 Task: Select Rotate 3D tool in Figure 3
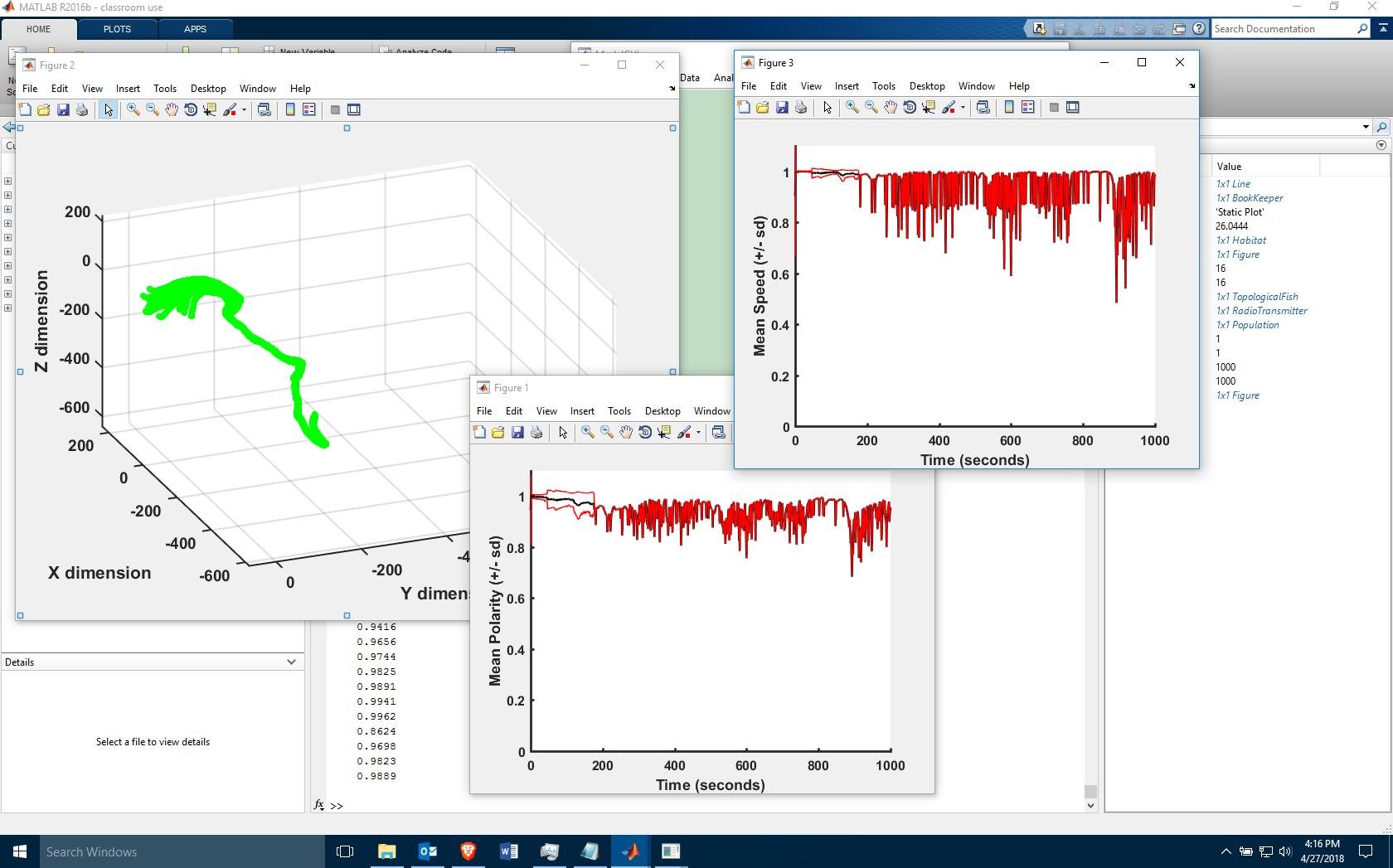909,107
